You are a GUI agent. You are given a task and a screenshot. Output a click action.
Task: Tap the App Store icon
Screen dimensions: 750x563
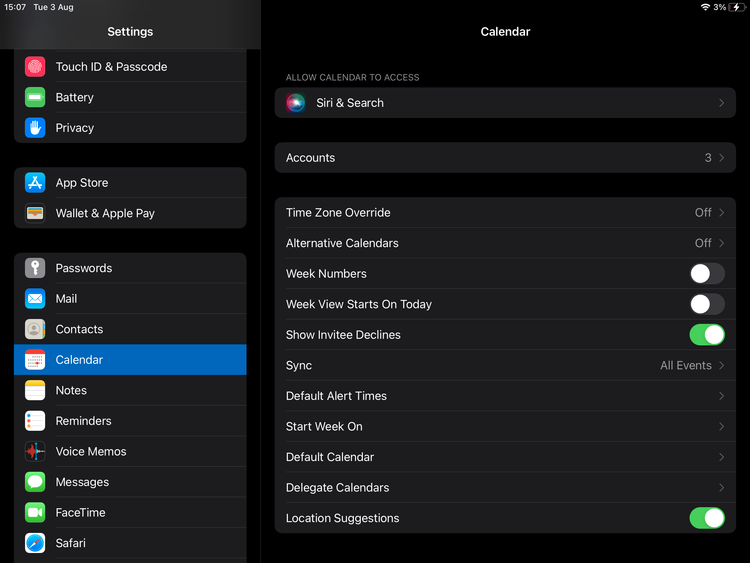pos(35,183)
